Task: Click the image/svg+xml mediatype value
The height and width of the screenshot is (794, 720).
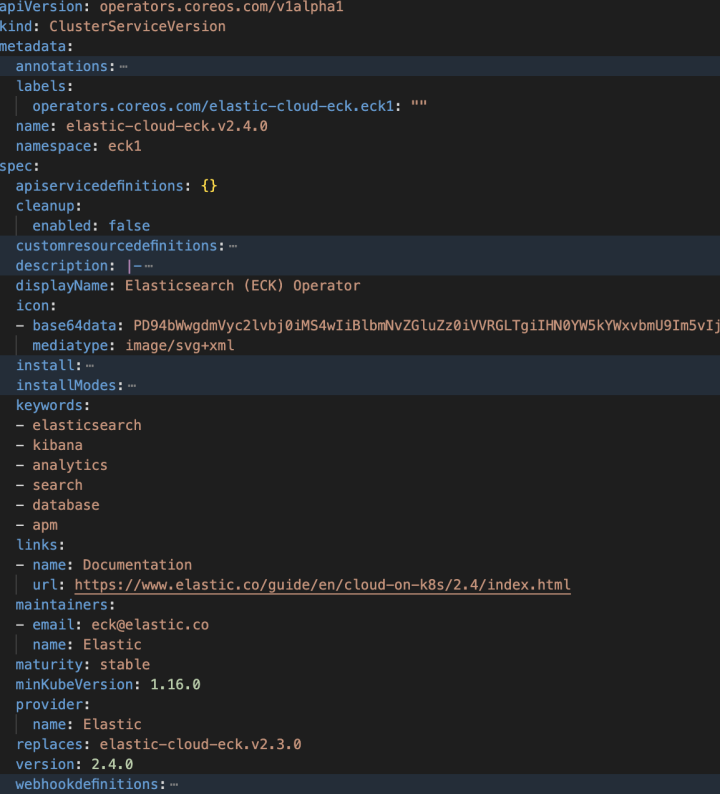Action: (180, 345)
